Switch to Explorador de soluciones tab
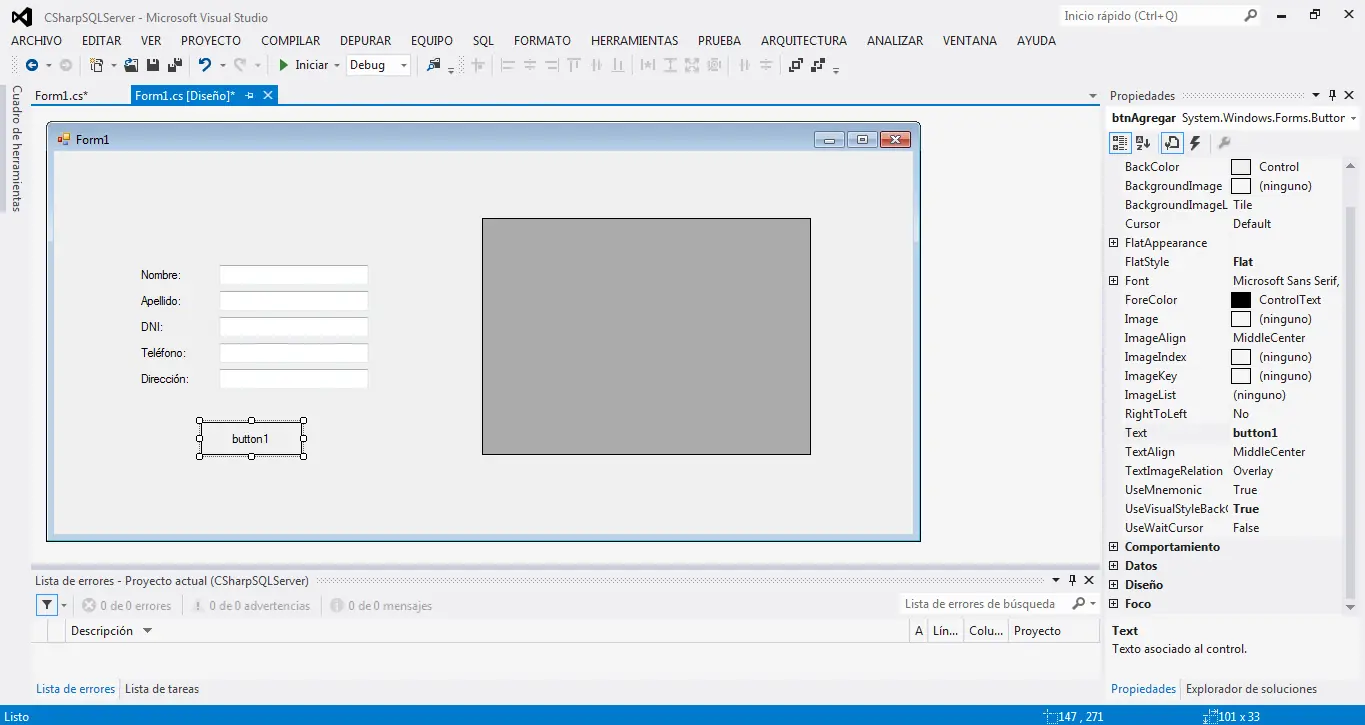1365x725 pixels. [1251, 689]
